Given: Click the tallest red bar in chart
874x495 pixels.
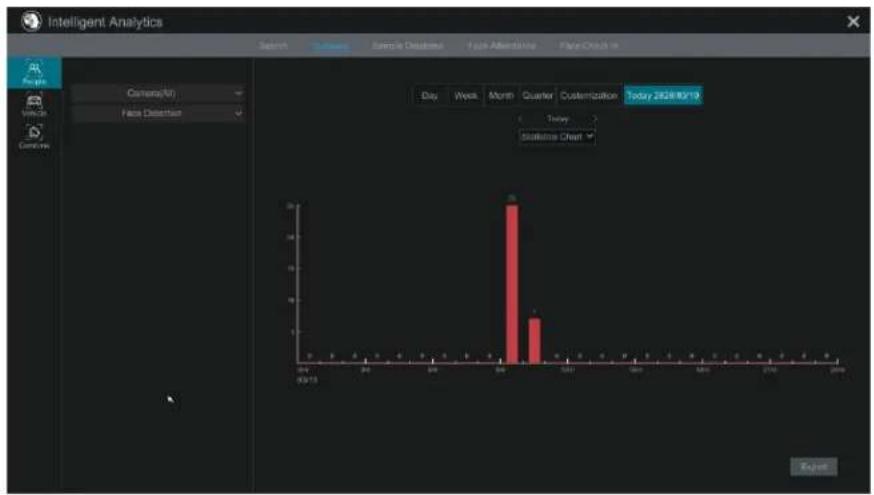Looking at the screenshot, I should [x=512, y=284].
